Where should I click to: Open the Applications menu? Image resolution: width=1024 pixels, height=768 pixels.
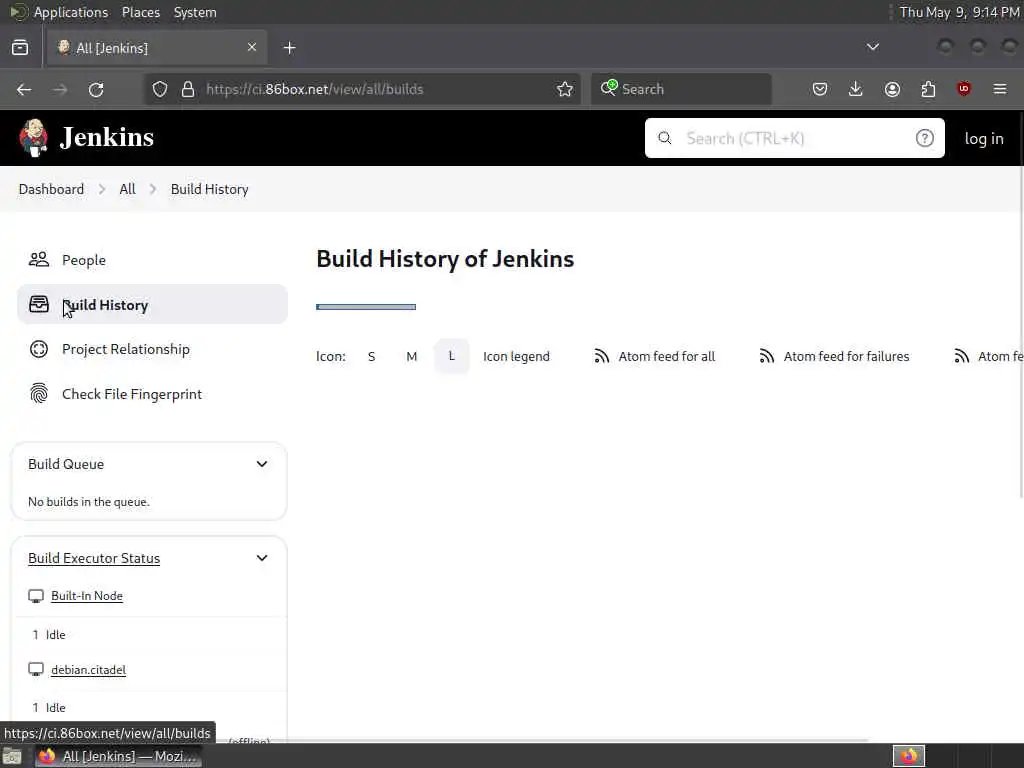coord(71,12)
